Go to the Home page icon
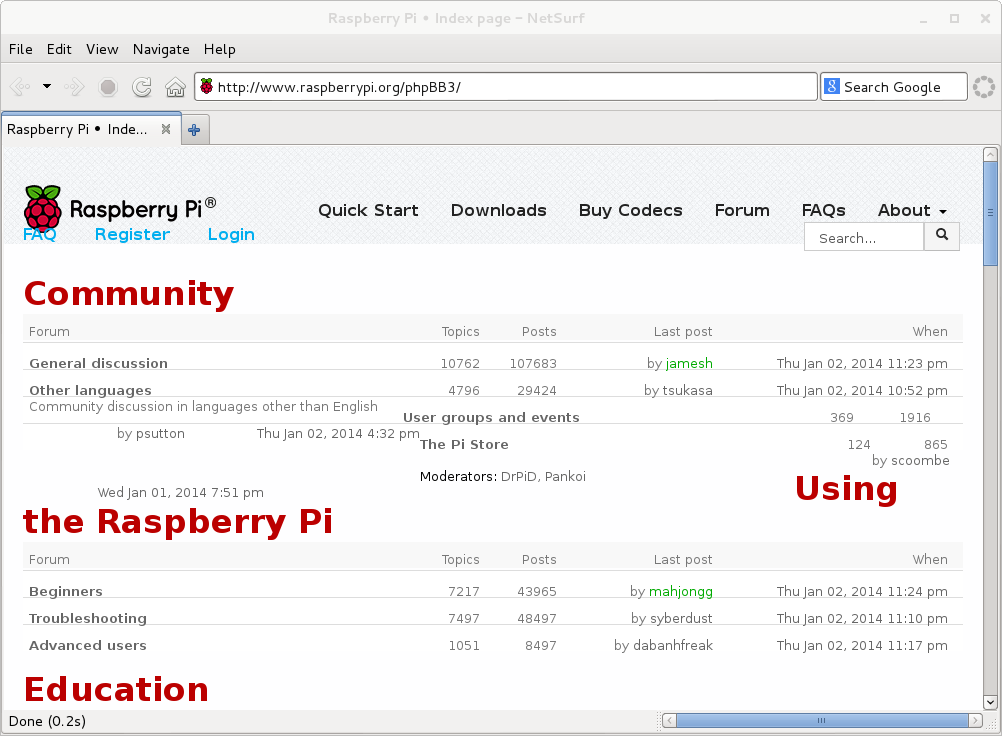 coord(175,86)
